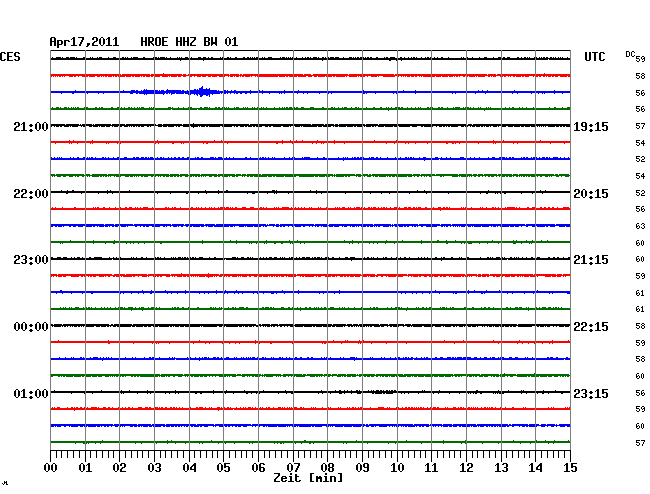The image size is (650, 494).
Task: Select the 19:15 UTC time label
Action: [x=591, y=127]
